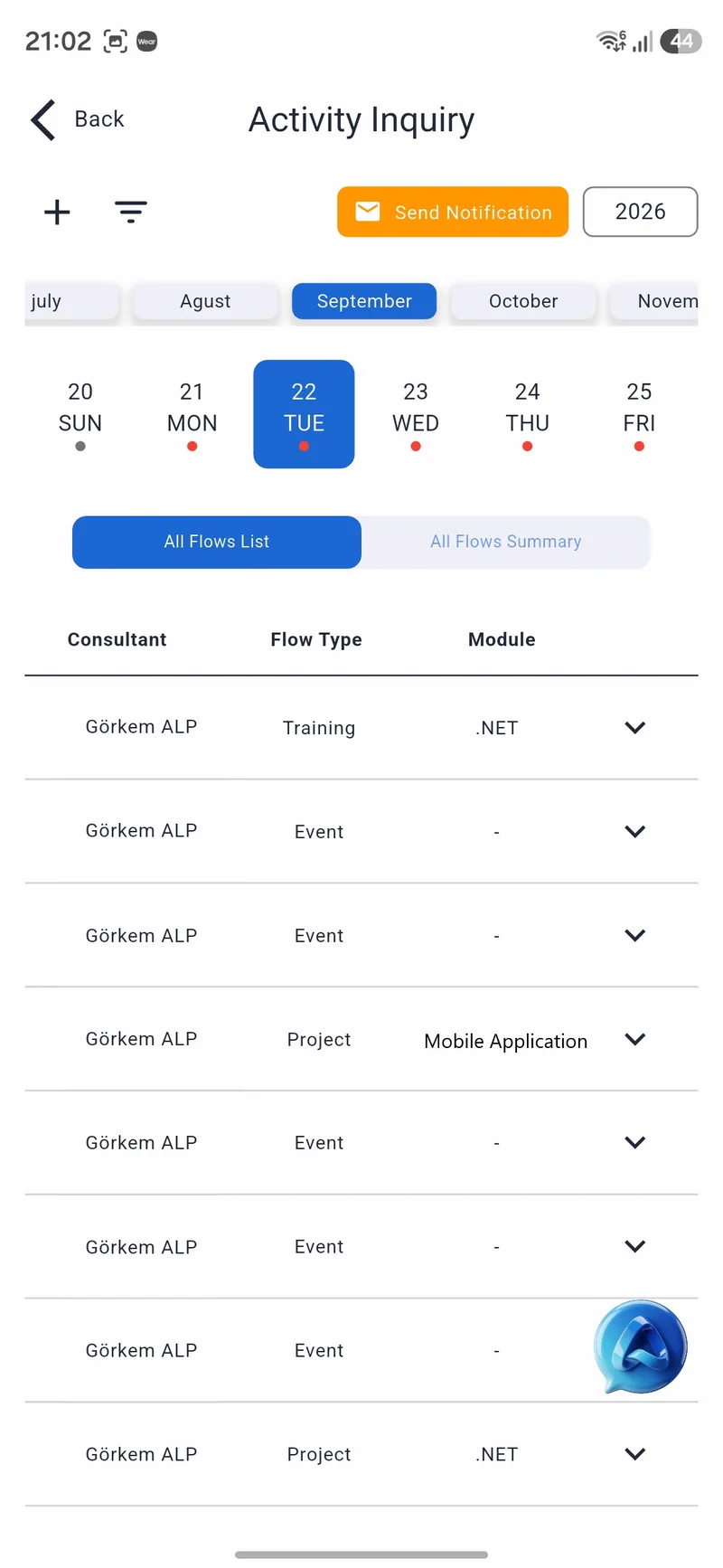
Task: Select the All Flows List toggle
Action: click(x=217, y=542)
